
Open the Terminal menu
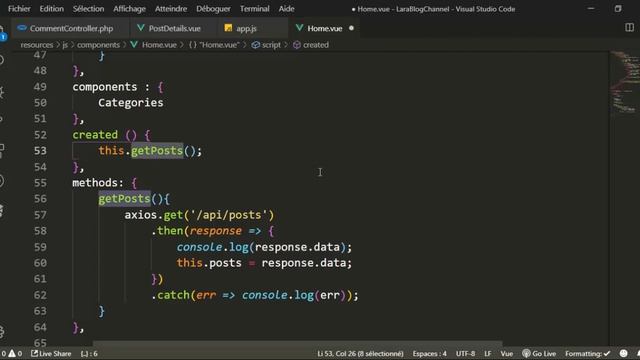(x=254, y=9)
